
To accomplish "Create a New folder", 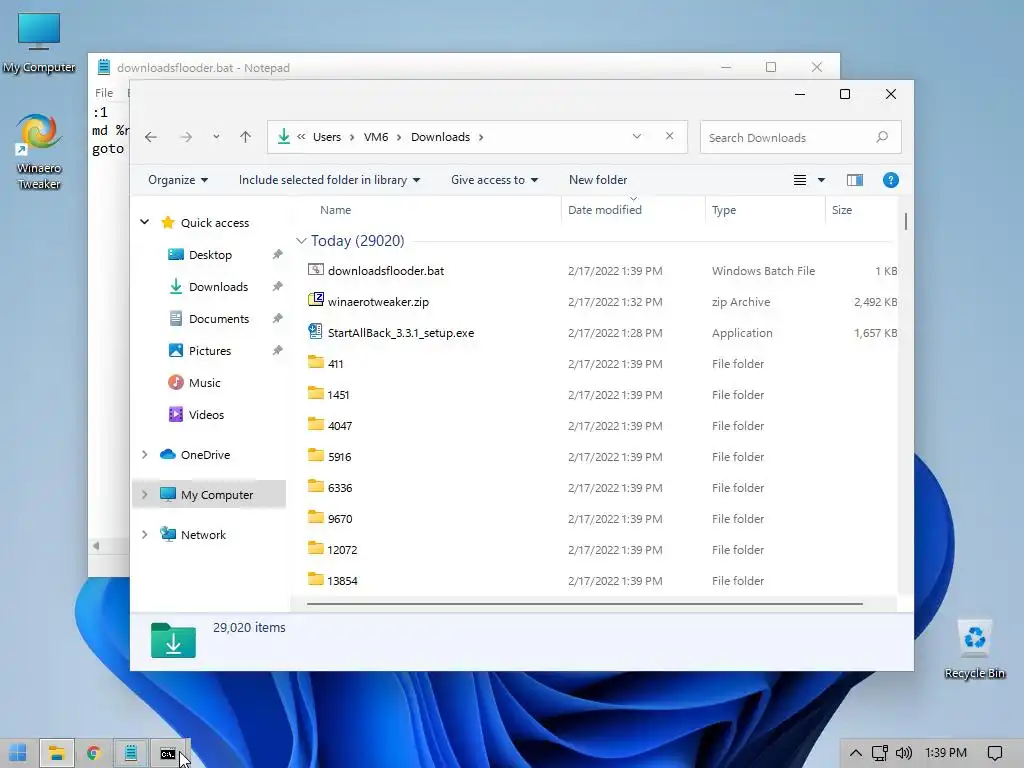I will point(598,180).
